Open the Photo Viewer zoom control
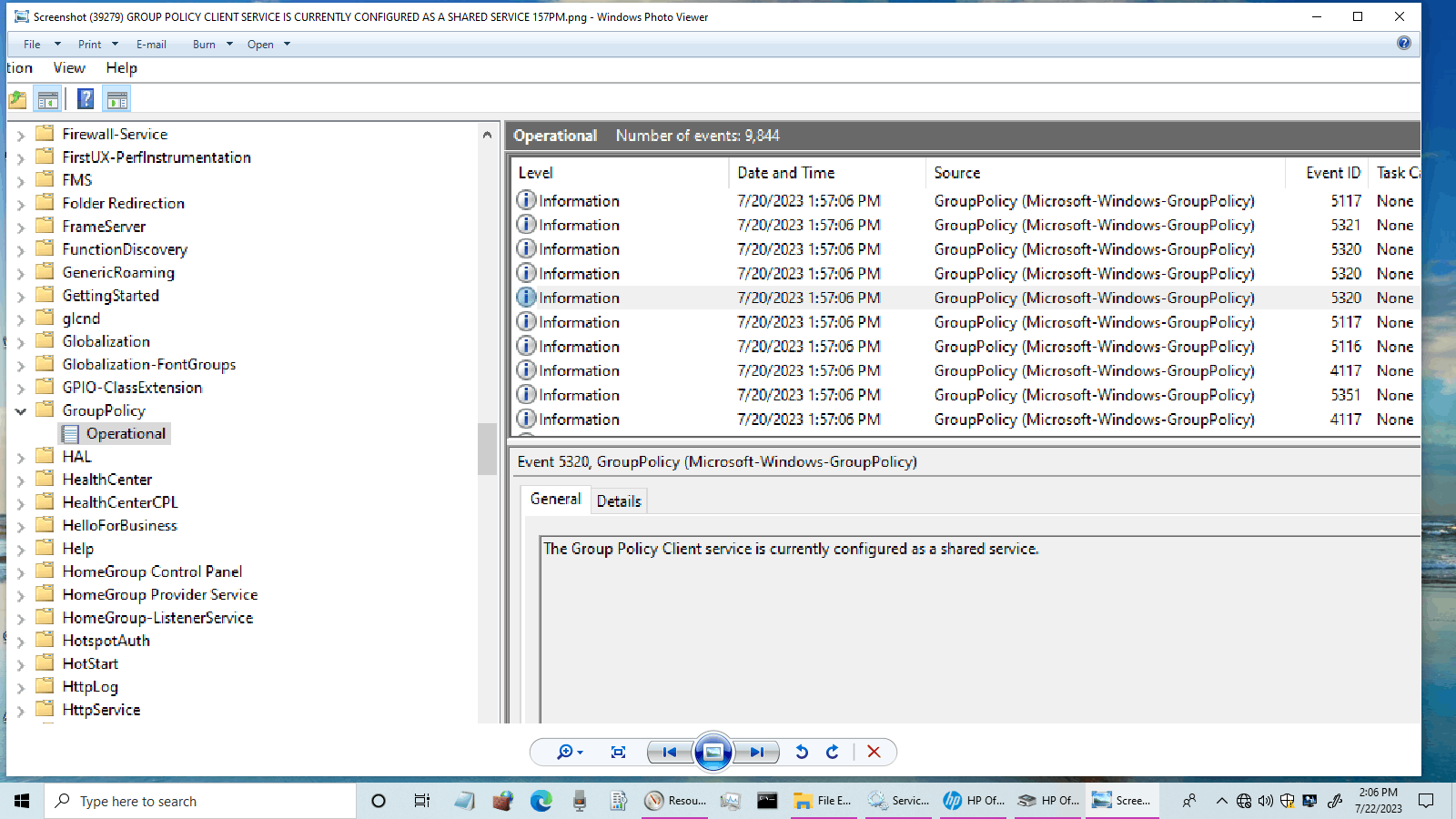 click(x=570, y=752)
